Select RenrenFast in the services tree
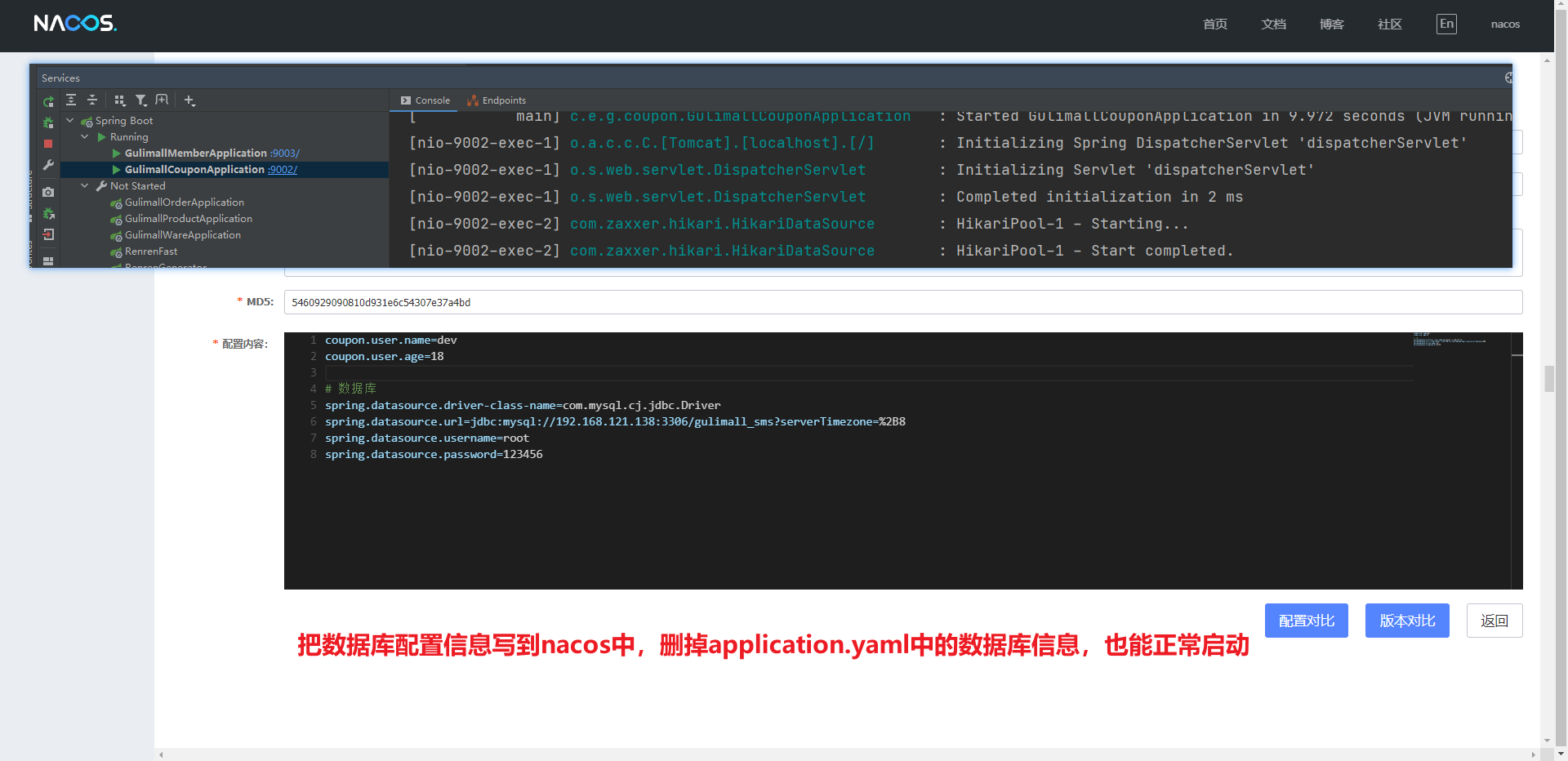The image size is (1568, 761). point(151,251)
